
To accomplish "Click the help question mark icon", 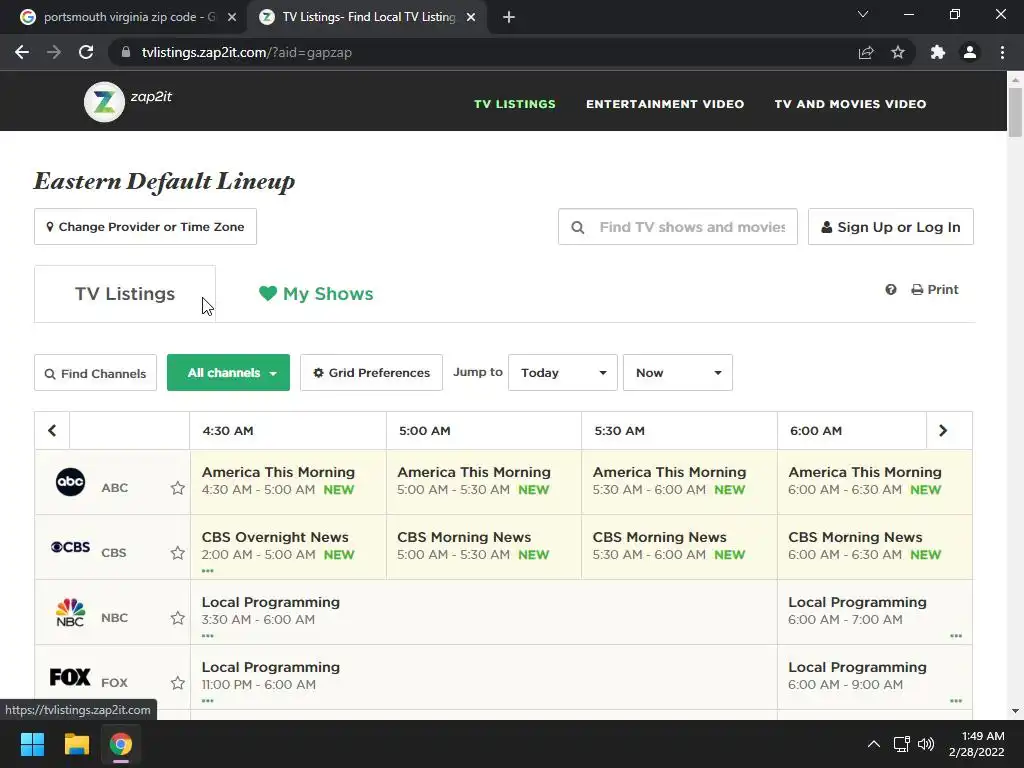I will 891,289.
